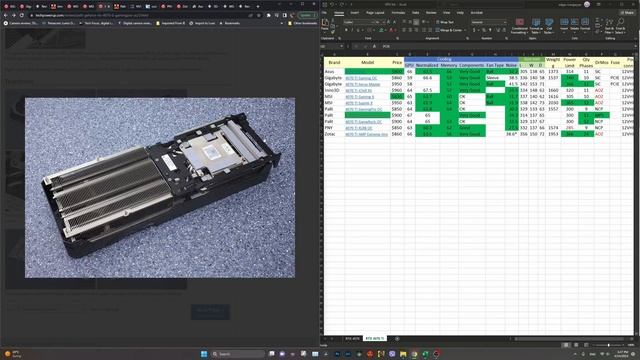Image resolution: width=640 pixels, height=360 pixels.
Task: Toggle Wrap Text
Action: pyautogui.click(x=444, y=22)
